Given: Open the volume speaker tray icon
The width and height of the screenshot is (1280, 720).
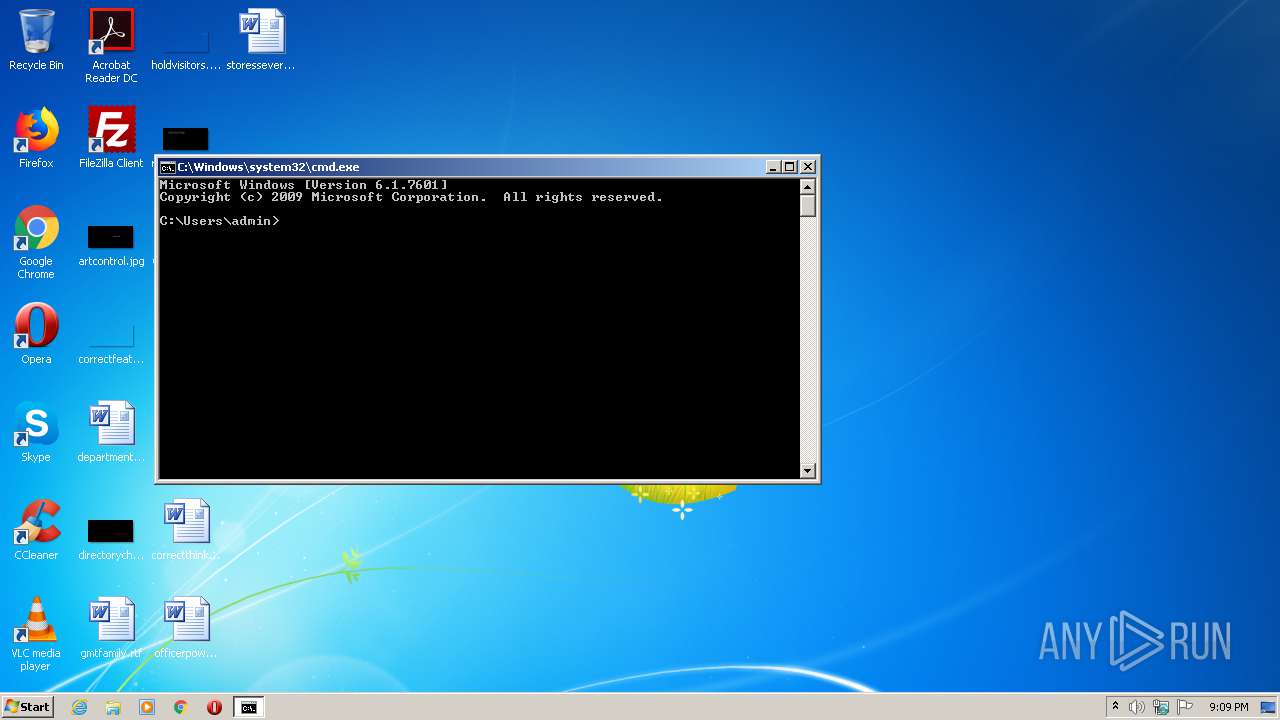Looking at the screenshot, I should [x=1137, y=707].
